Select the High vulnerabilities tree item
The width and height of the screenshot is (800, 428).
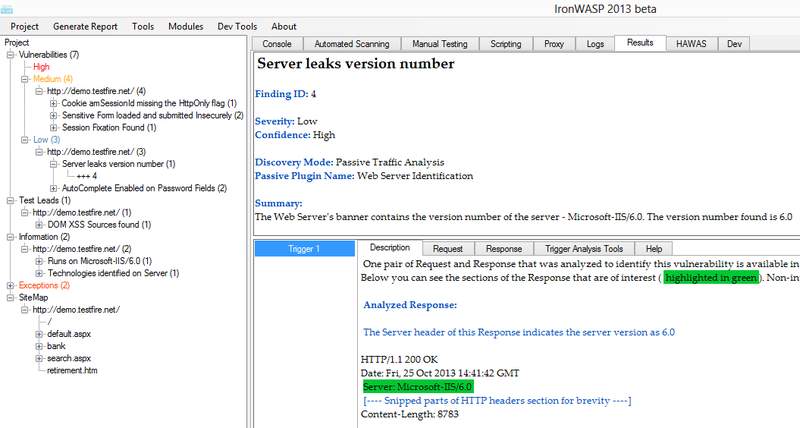(41, 66)
